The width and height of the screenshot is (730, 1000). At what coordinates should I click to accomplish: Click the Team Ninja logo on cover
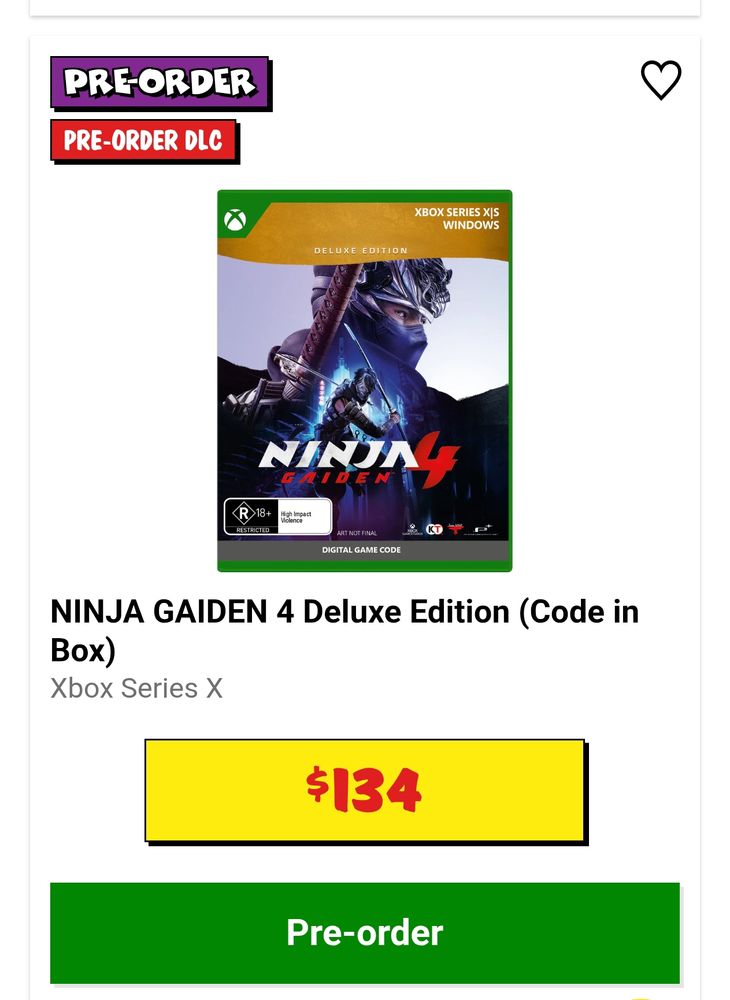(x=455, y=528)
